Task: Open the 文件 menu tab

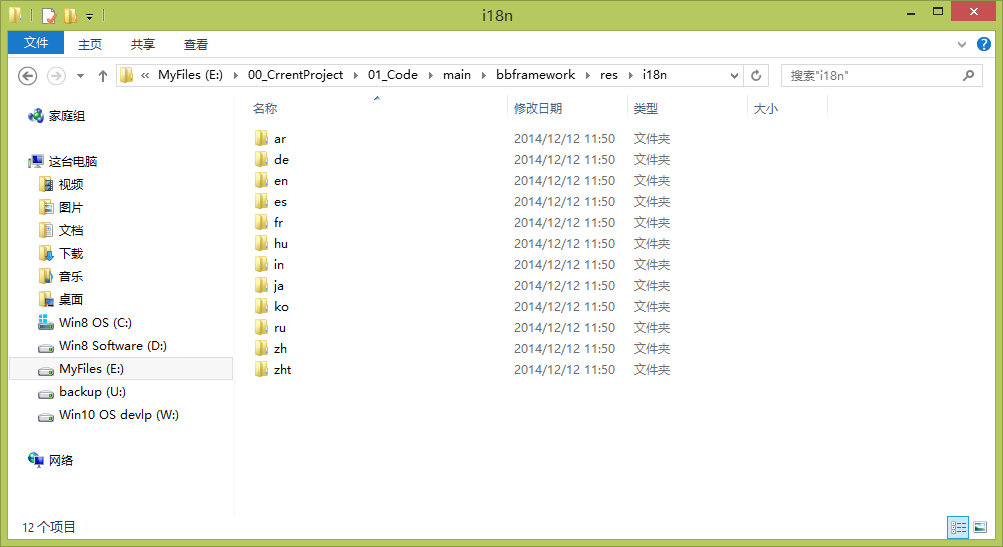Action: coord(36,43)
